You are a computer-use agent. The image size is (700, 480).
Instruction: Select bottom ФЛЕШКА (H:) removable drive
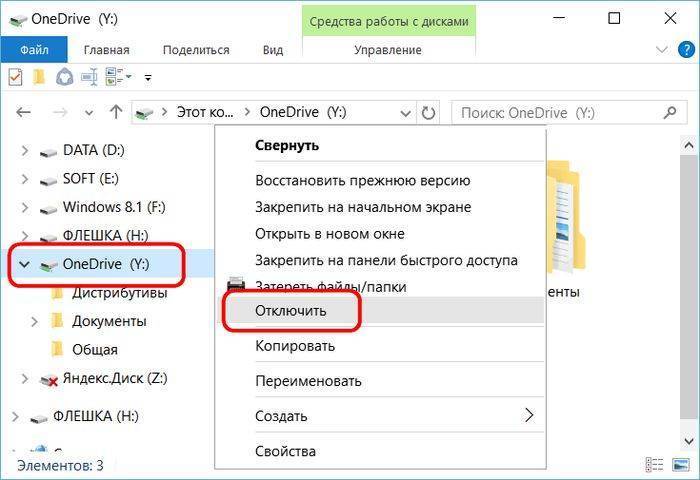click(96, 416)
